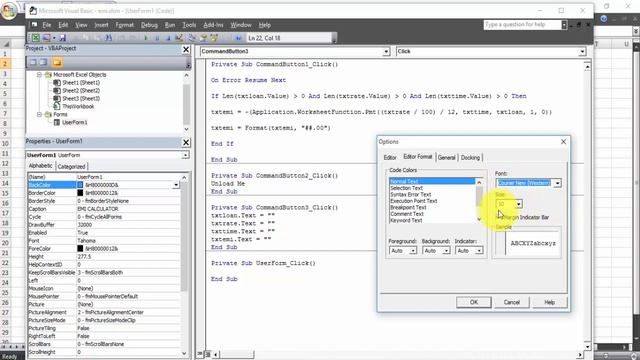Toggle the Design Mode toolbar icon

tap(179, 38)
